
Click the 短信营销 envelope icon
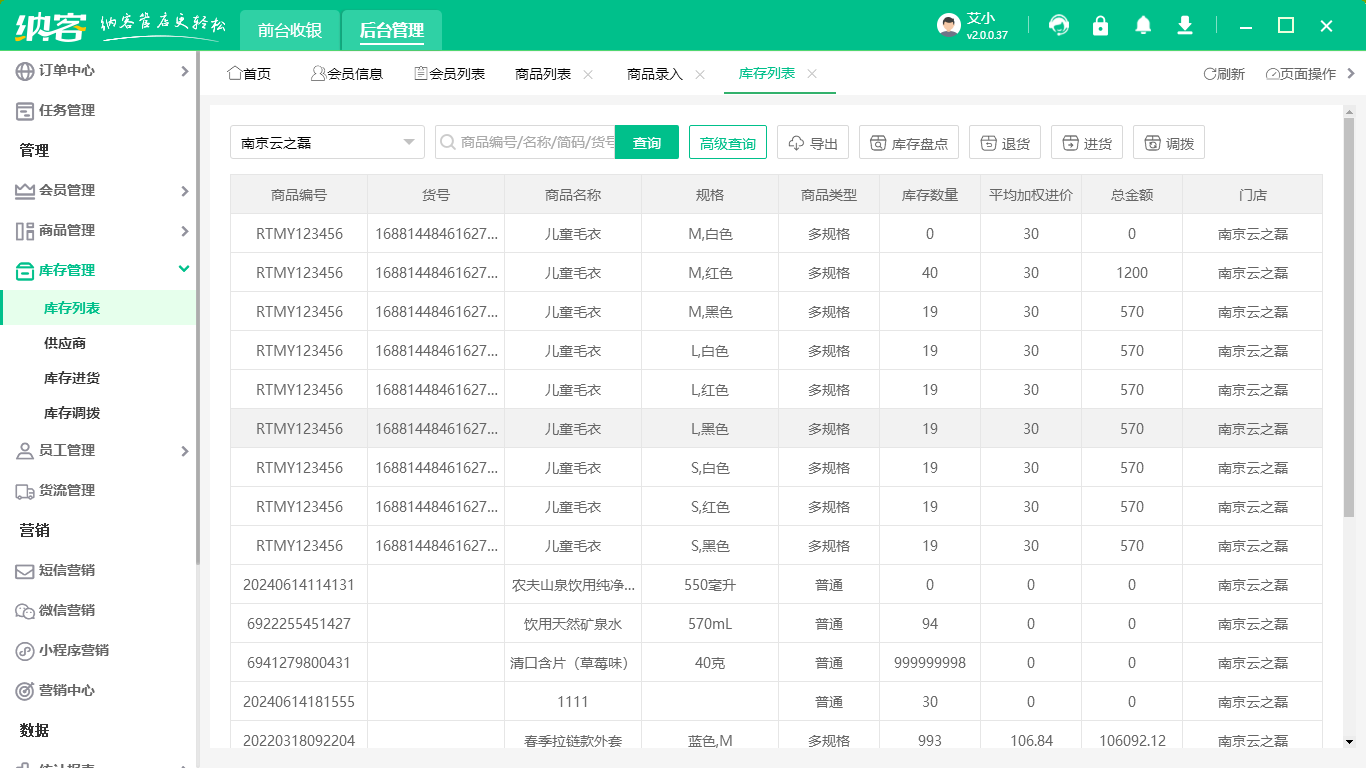25,571
